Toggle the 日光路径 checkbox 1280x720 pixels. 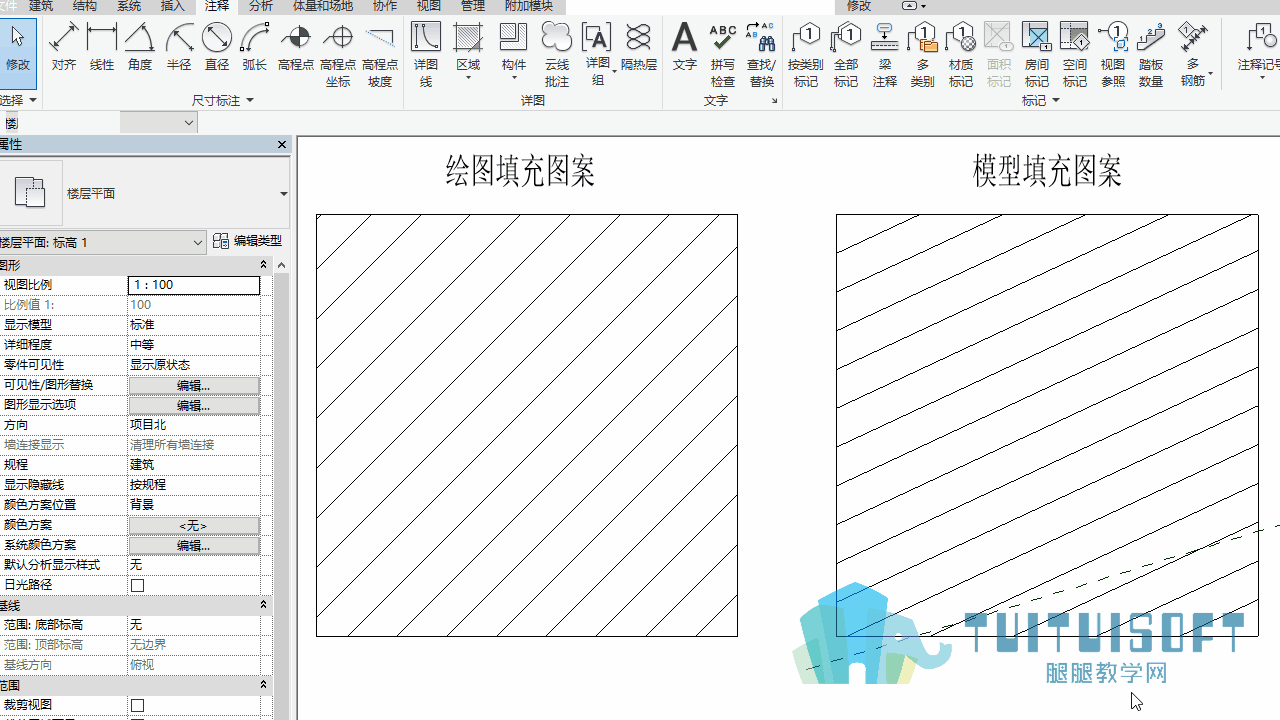pyautogui.click(x=138, y=585)
